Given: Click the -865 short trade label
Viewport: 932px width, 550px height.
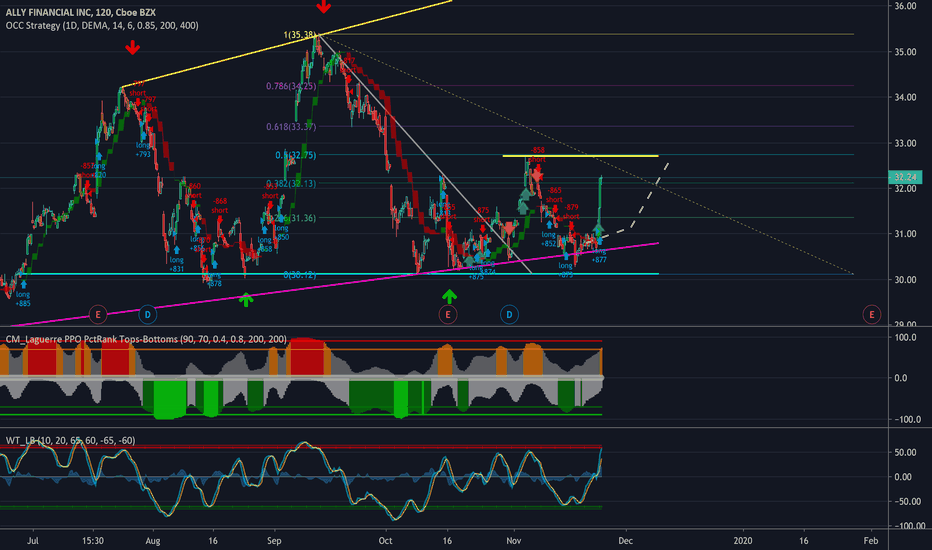Looking at the screenshot, I should pos(554,195).
